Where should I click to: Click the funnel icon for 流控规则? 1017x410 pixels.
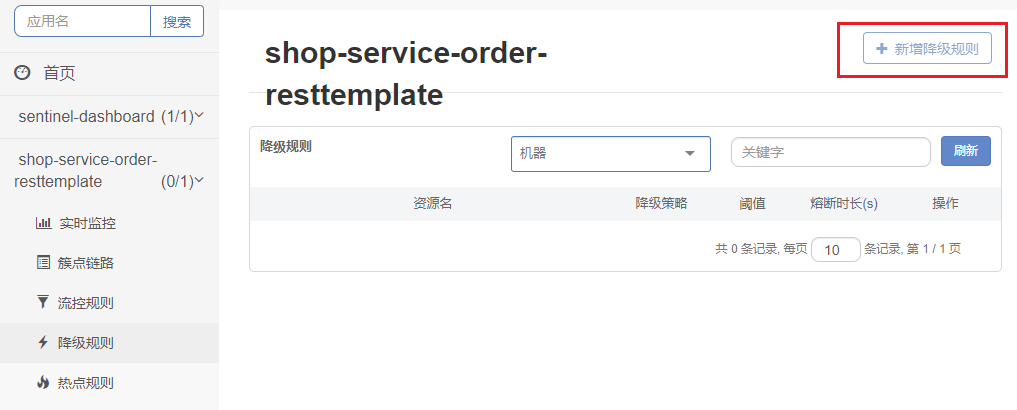(43, 302)
